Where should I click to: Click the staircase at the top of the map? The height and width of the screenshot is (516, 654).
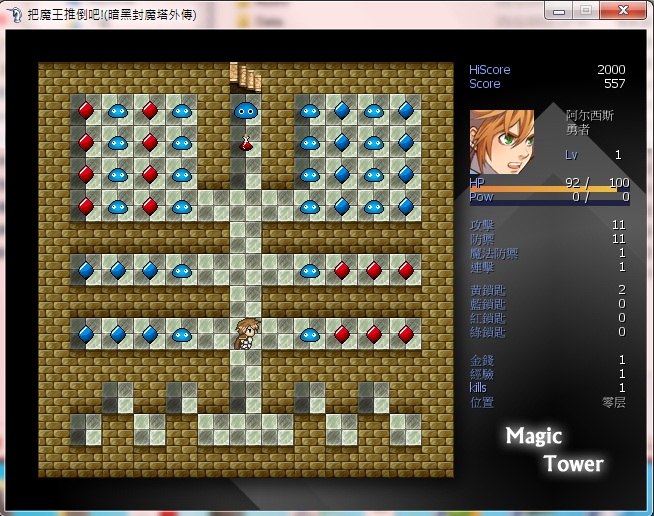(x=246, y=78)
